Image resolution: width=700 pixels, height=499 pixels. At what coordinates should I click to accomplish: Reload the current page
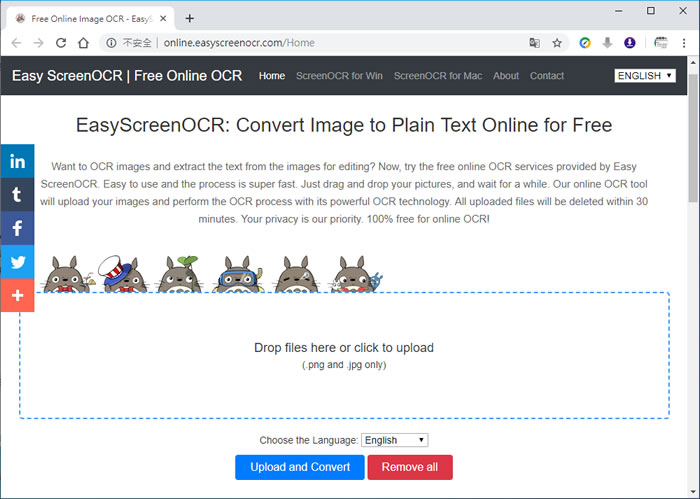click(61, 43)
